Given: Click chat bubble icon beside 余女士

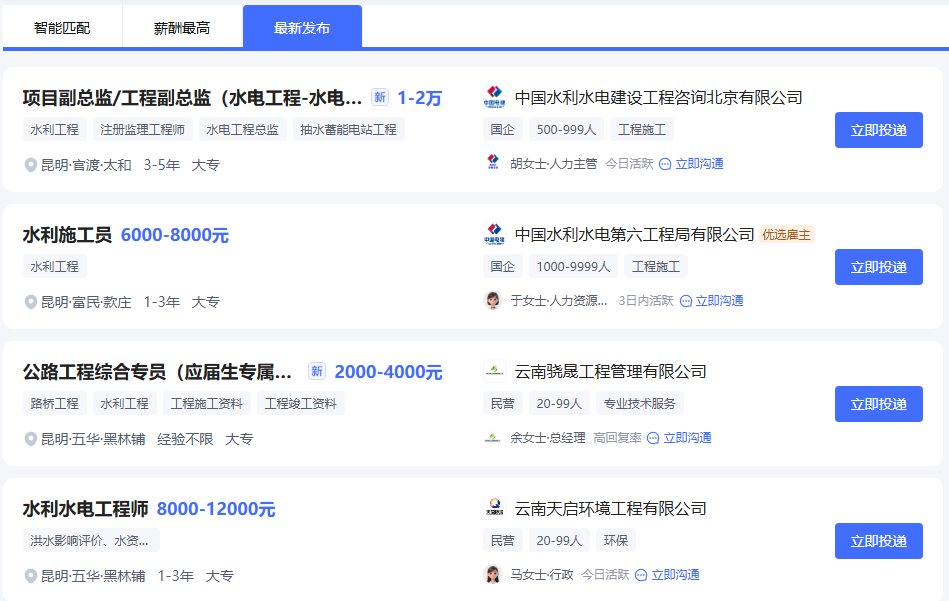Looking at the screenshot, I should [653, 438].
